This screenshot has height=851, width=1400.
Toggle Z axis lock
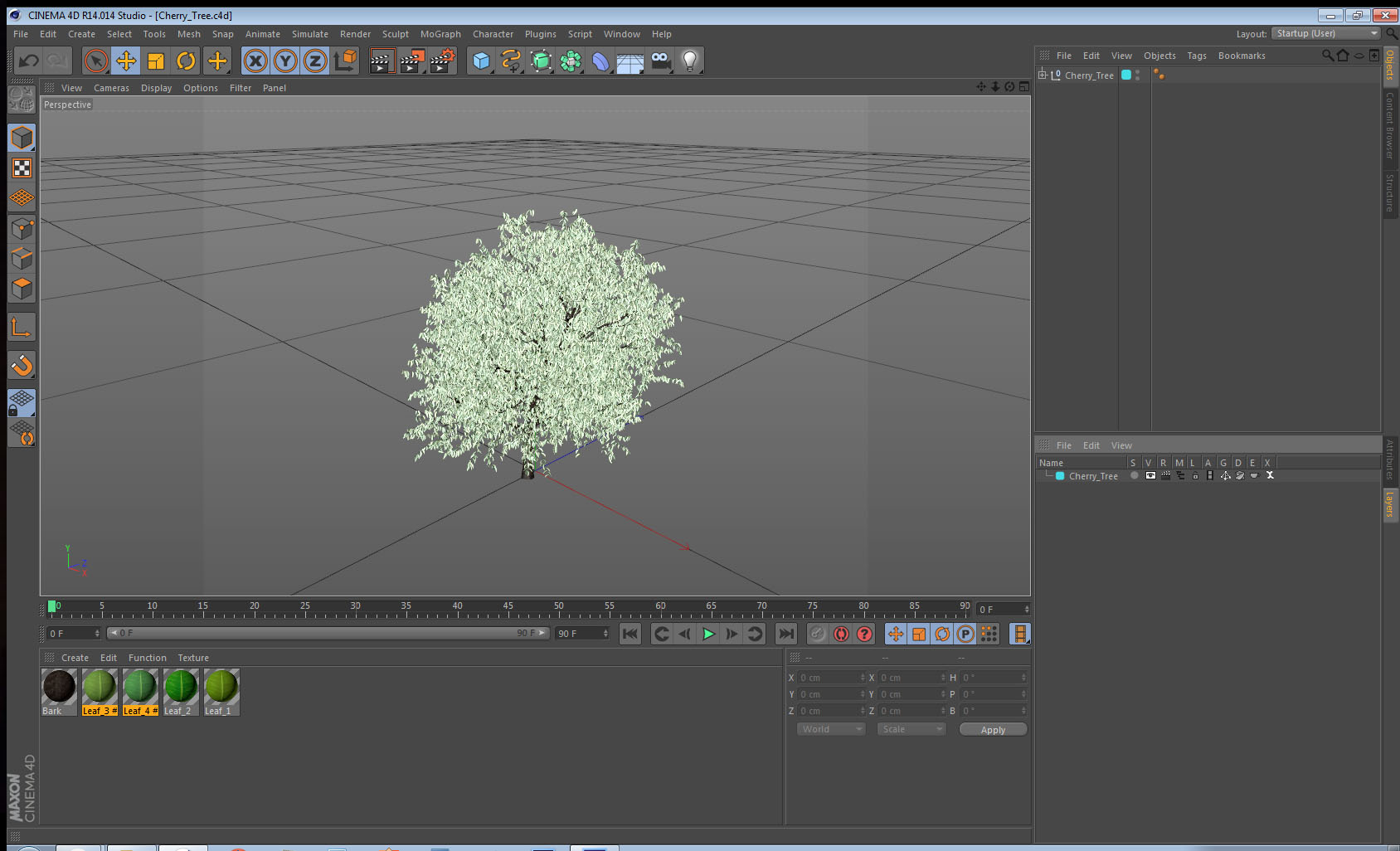click(315, 61)
